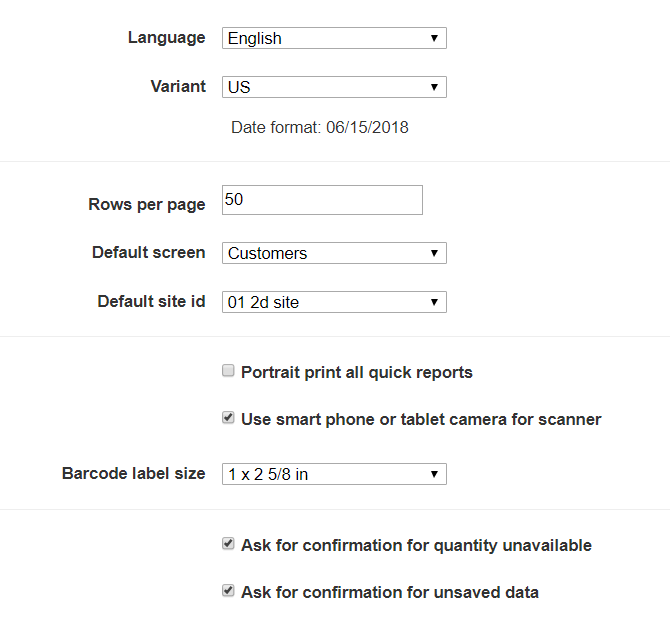Click the Default screen label
The width and height of the screenshot is (670, 629).
[149, 252]
